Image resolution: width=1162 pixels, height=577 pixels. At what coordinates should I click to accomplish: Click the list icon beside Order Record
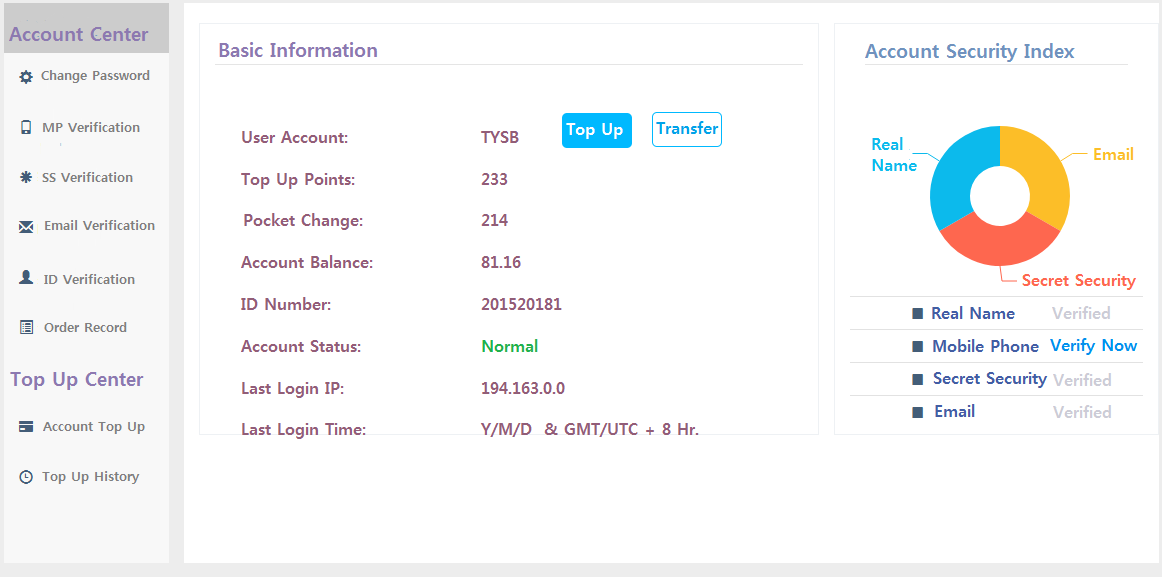(x=26, y=327)
